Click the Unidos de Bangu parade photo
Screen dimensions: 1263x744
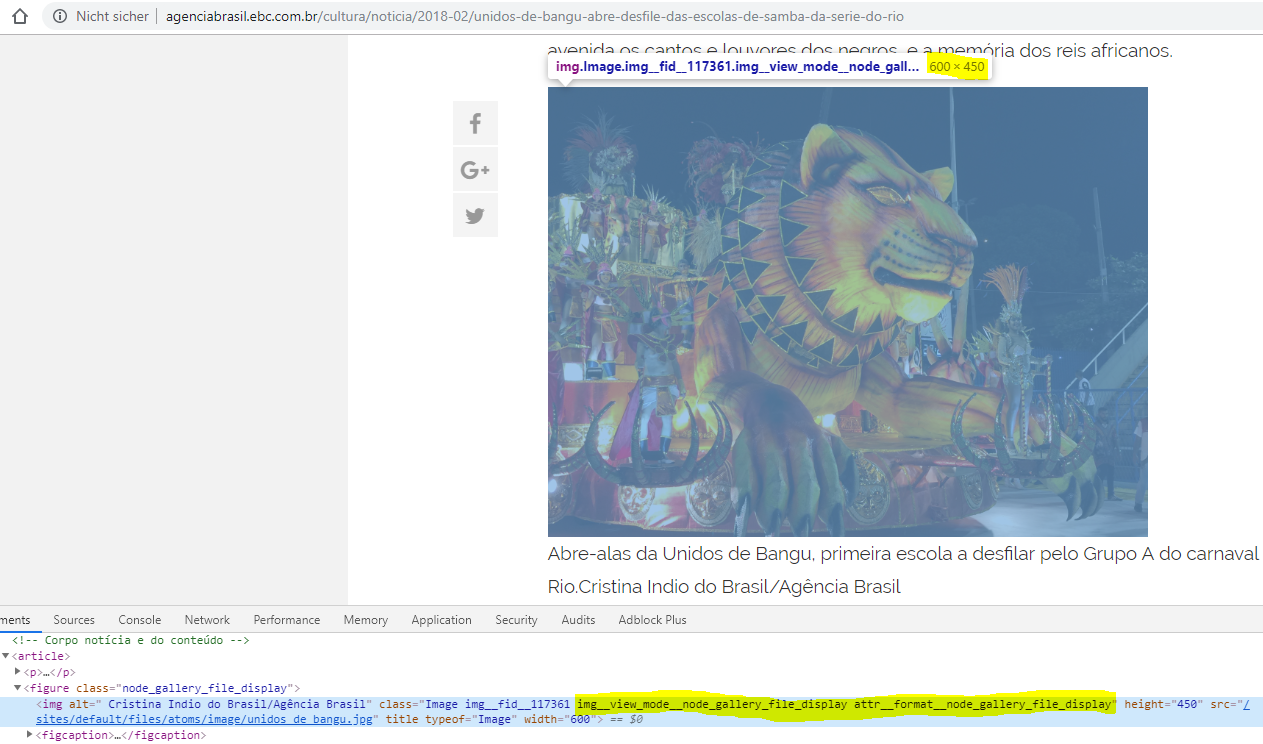pos(847,312)
